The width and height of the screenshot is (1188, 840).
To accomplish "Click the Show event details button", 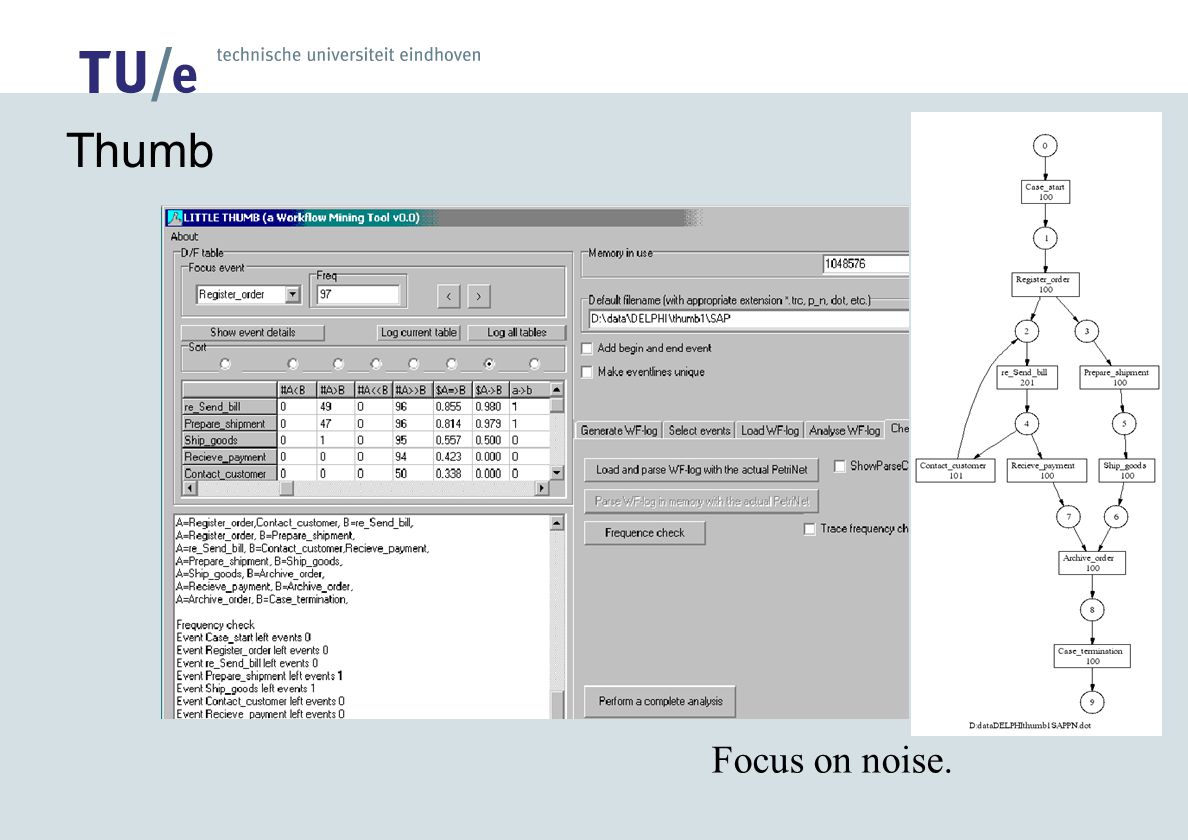I will [252, 333].
